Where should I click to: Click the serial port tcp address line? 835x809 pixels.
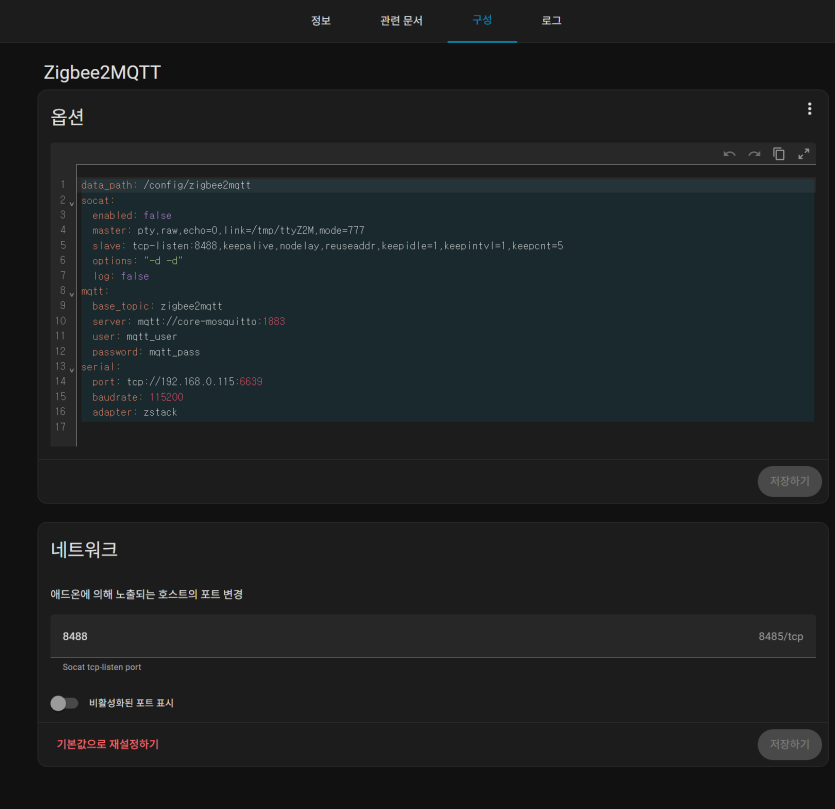click(177, 382)
